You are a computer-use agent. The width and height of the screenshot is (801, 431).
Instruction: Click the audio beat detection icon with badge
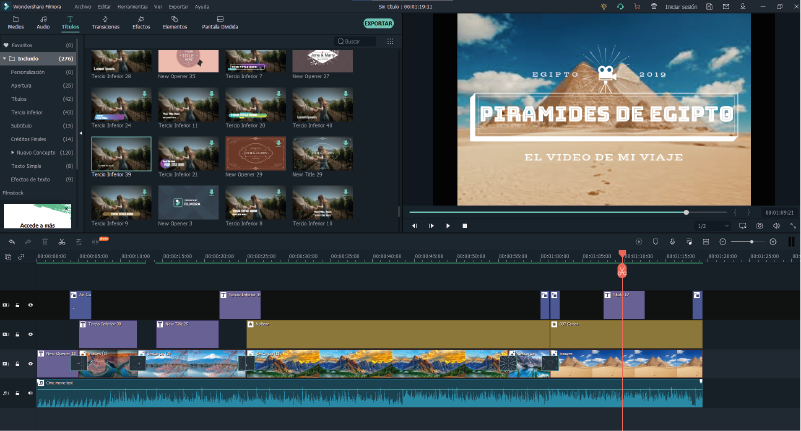(x=96, y=242)
